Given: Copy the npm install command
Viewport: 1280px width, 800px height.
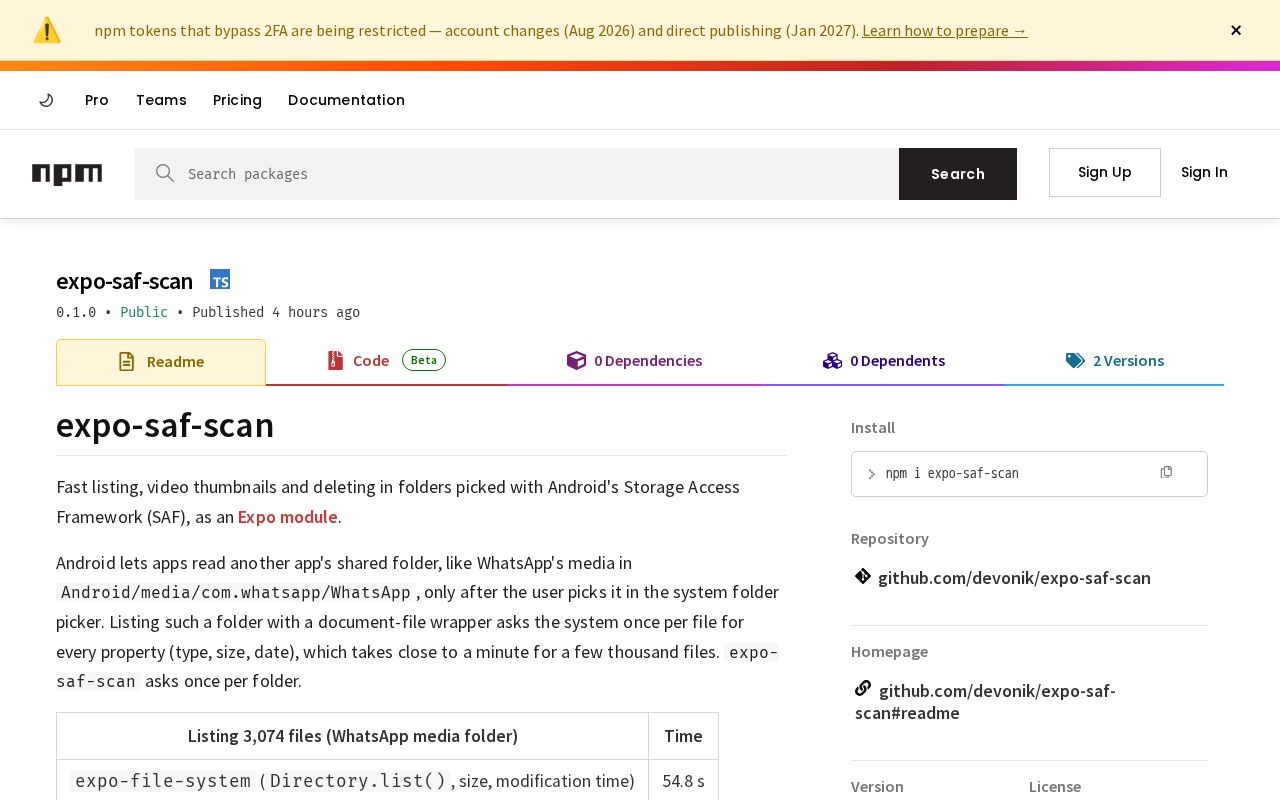Looking at the screenshot, I should pos(1166,472).
